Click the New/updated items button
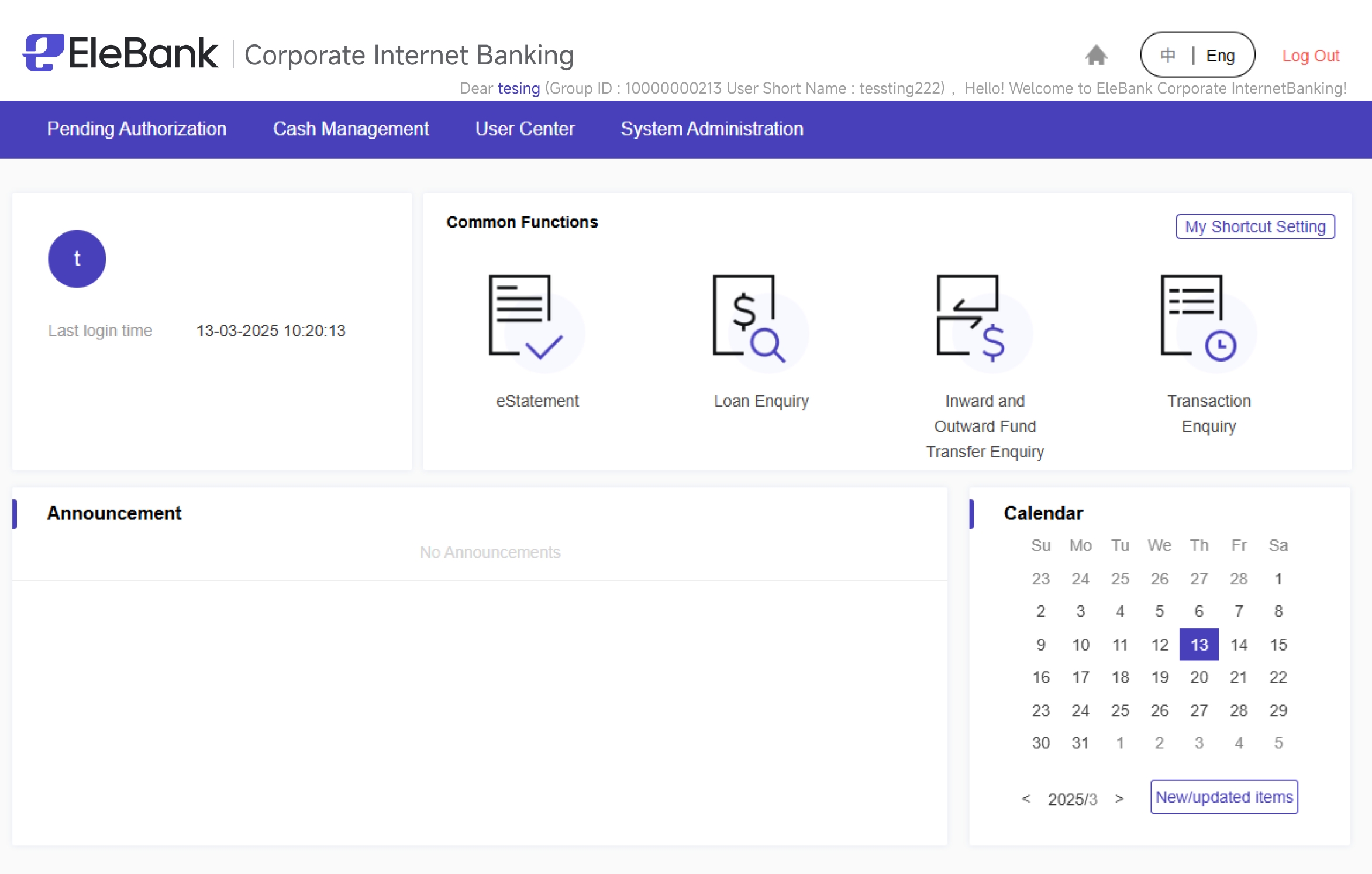This screenshot has width=1372, height=874. [x=1223, y=797]
